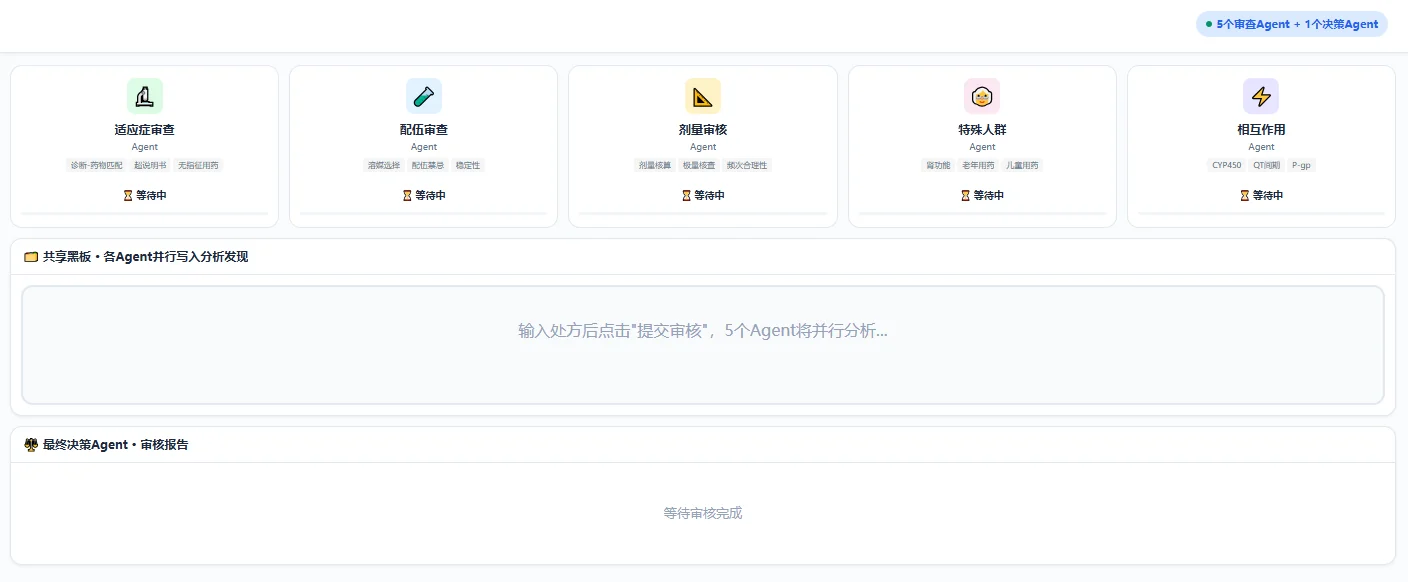
Task: Click the progress bar in 特殊人群 card
Action: pos(982,213)
